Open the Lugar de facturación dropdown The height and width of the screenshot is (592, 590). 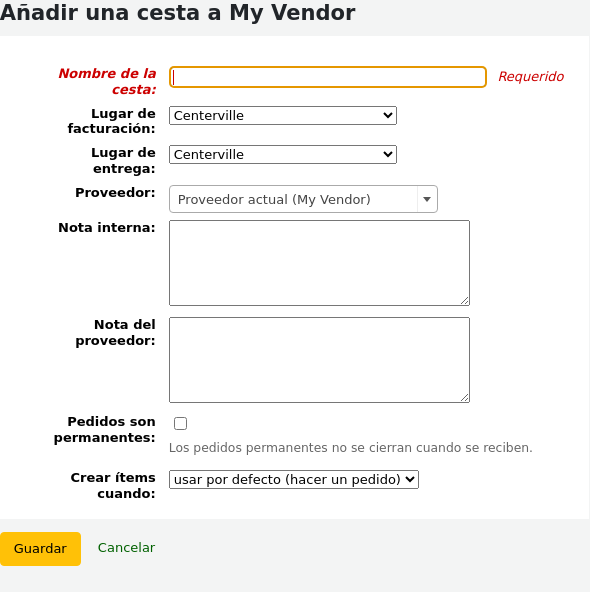[283, 116]
